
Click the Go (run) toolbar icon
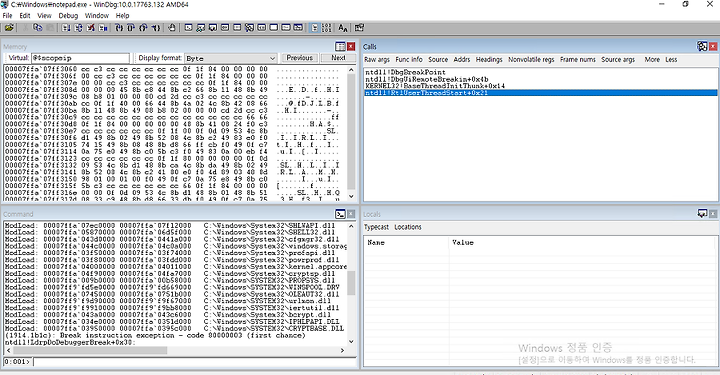pyautogui.click(x=66, y=28)
